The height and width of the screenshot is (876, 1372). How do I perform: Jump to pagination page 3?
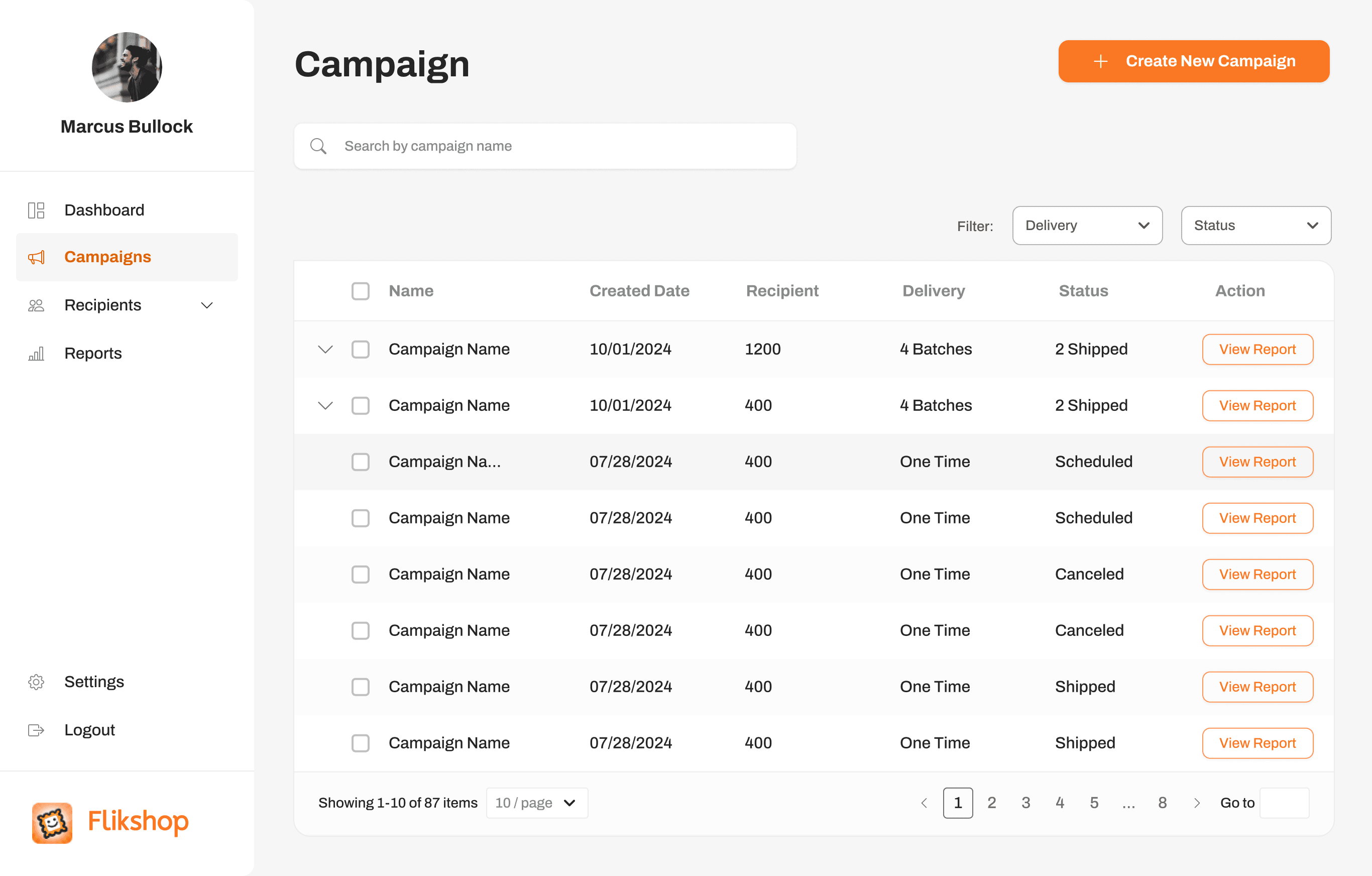tap(1025, 803)
